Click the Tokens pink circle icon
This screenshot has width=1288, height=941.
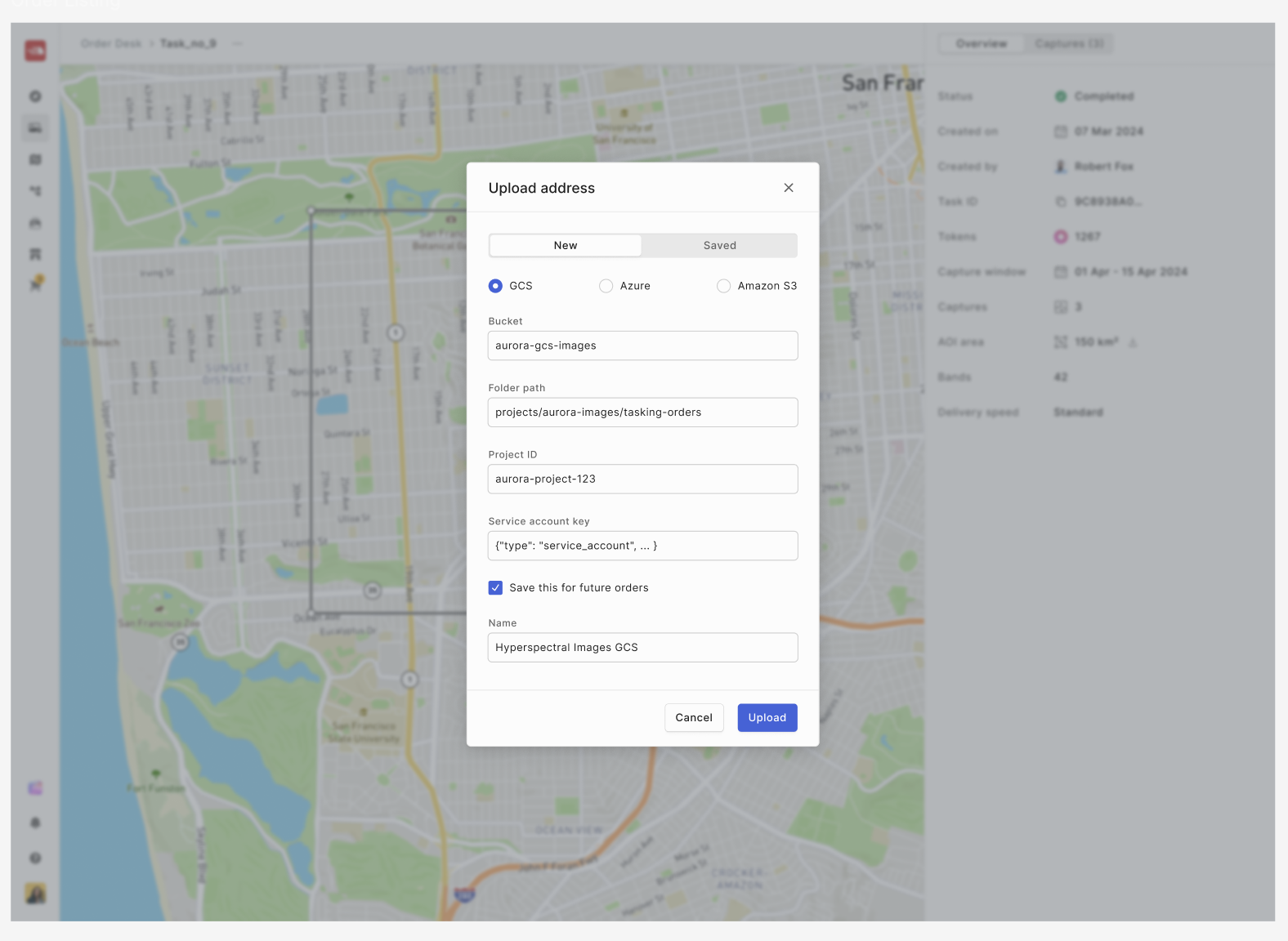click(1061, 237)
